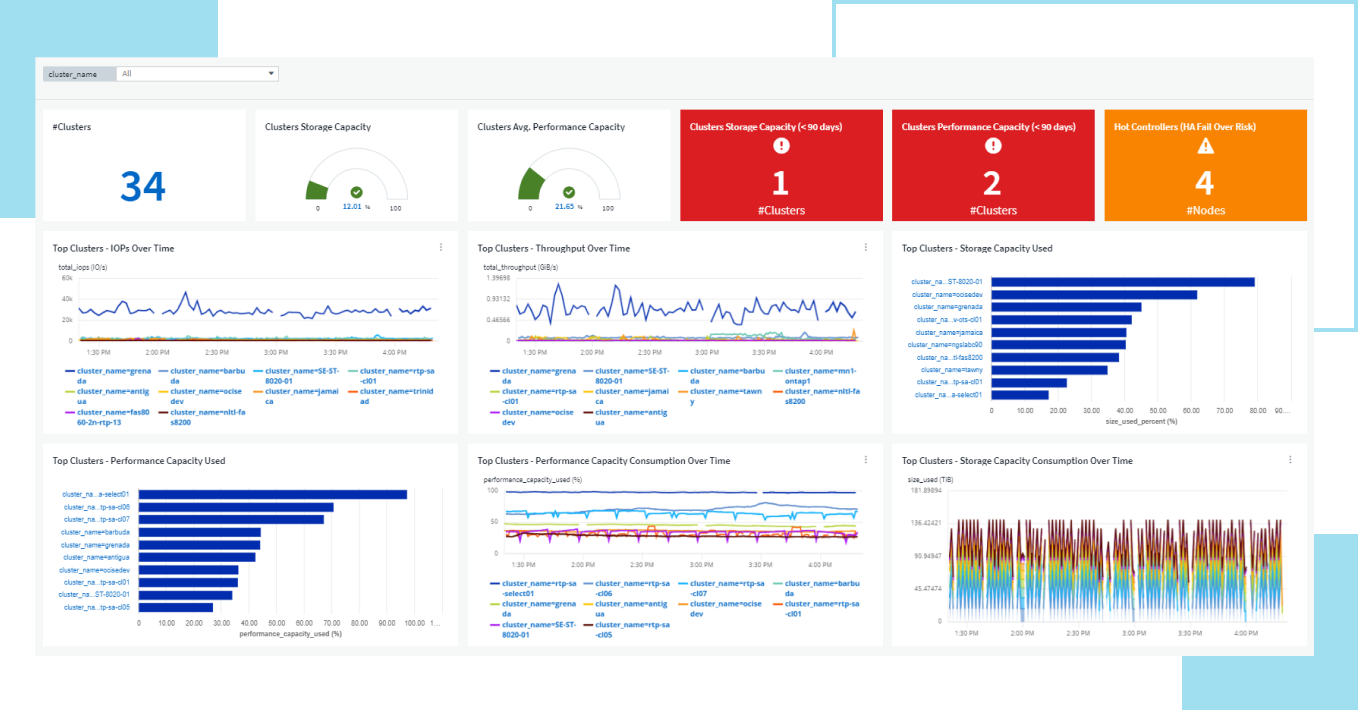Toggle mn1-ontap1 series in Throughput legend

point(820,376)
